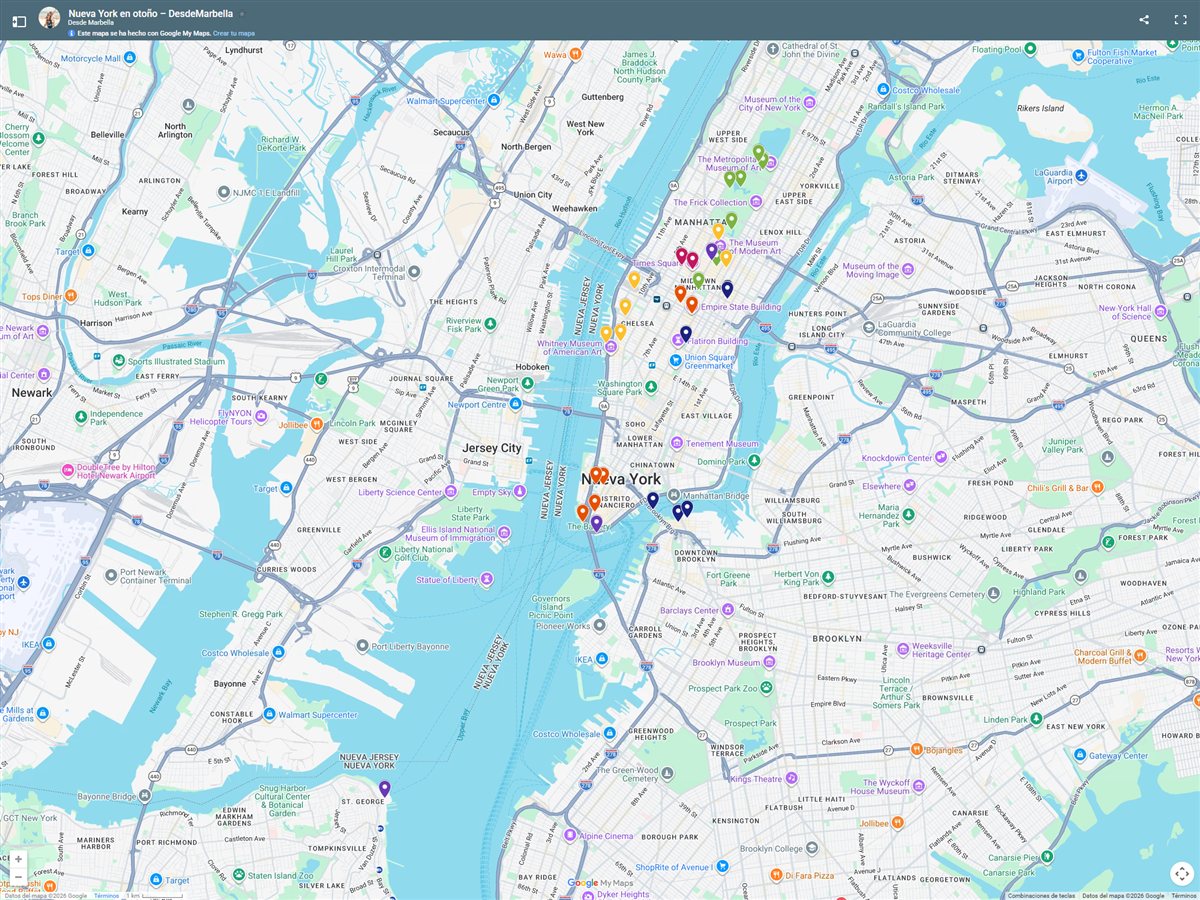This screenshot has height=900, width=1200.
Task: Zoom in with the plus button
Action: pyautogui.click(x=17, y=859)
